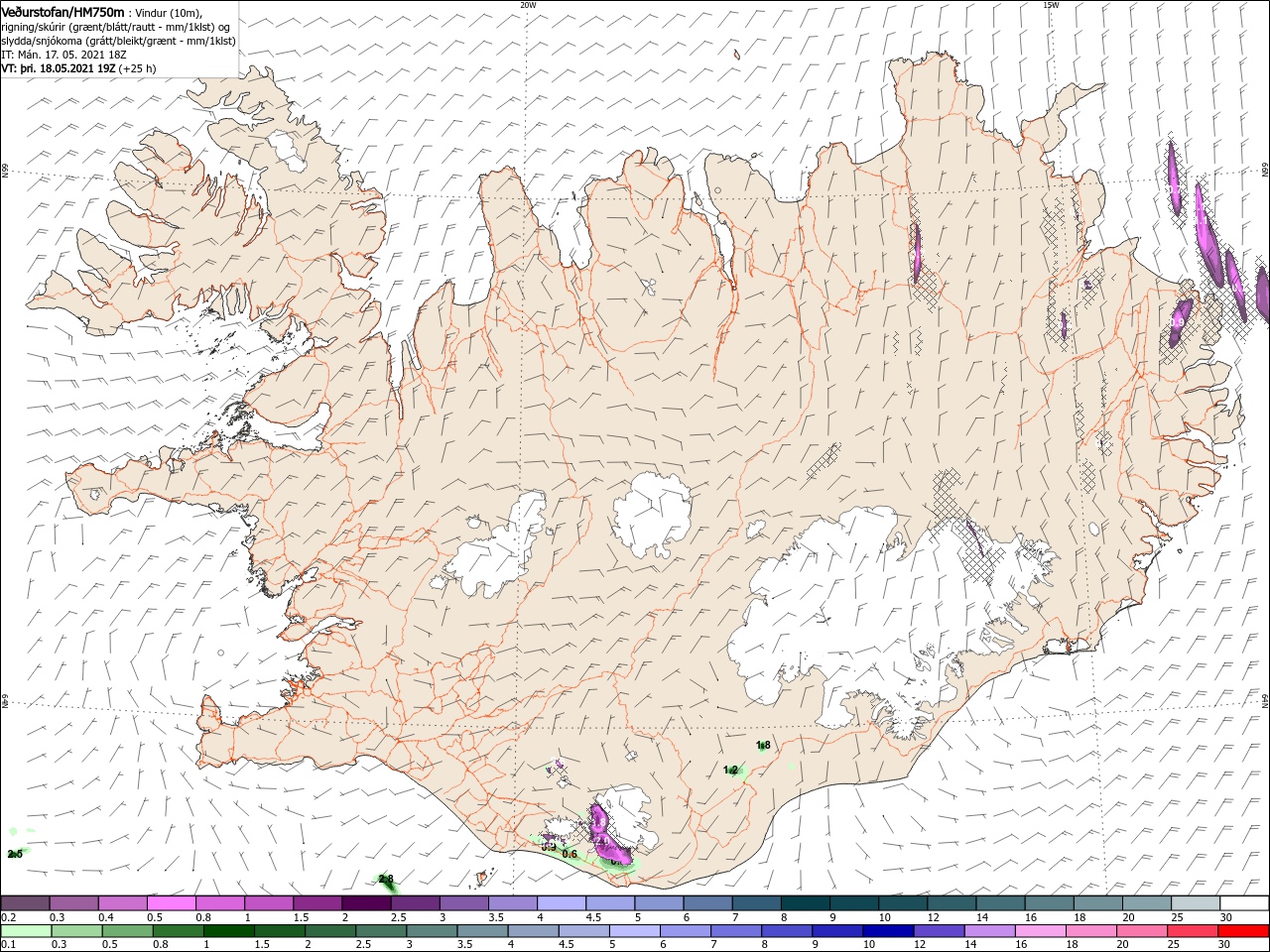Pick the light pink 16 rain legend swatch
Screen dimensions: 1270x952
click(1040, 931)
